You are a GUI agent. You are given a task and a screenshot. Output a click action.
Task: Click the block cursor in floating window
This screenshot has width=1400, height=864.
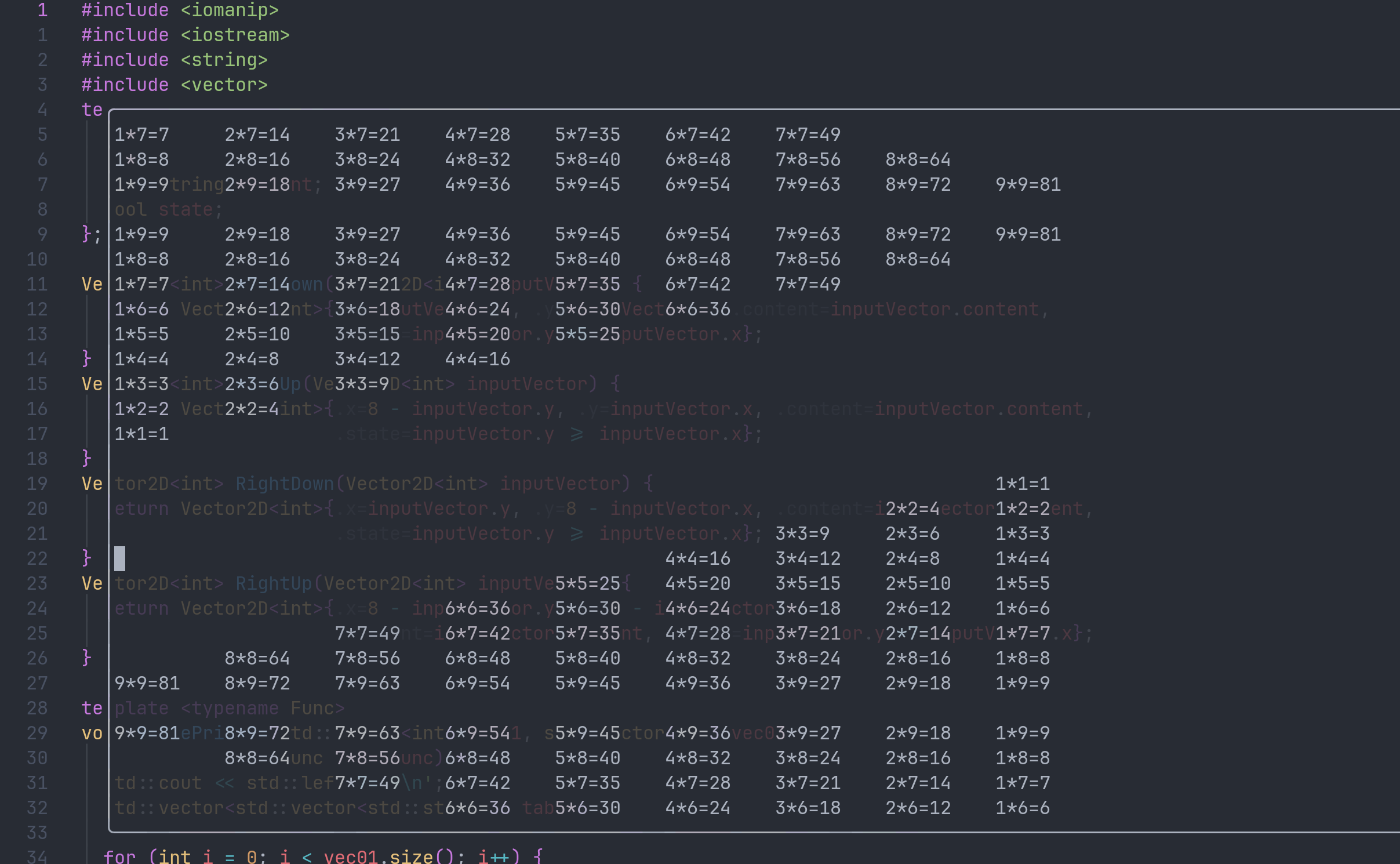119,558
